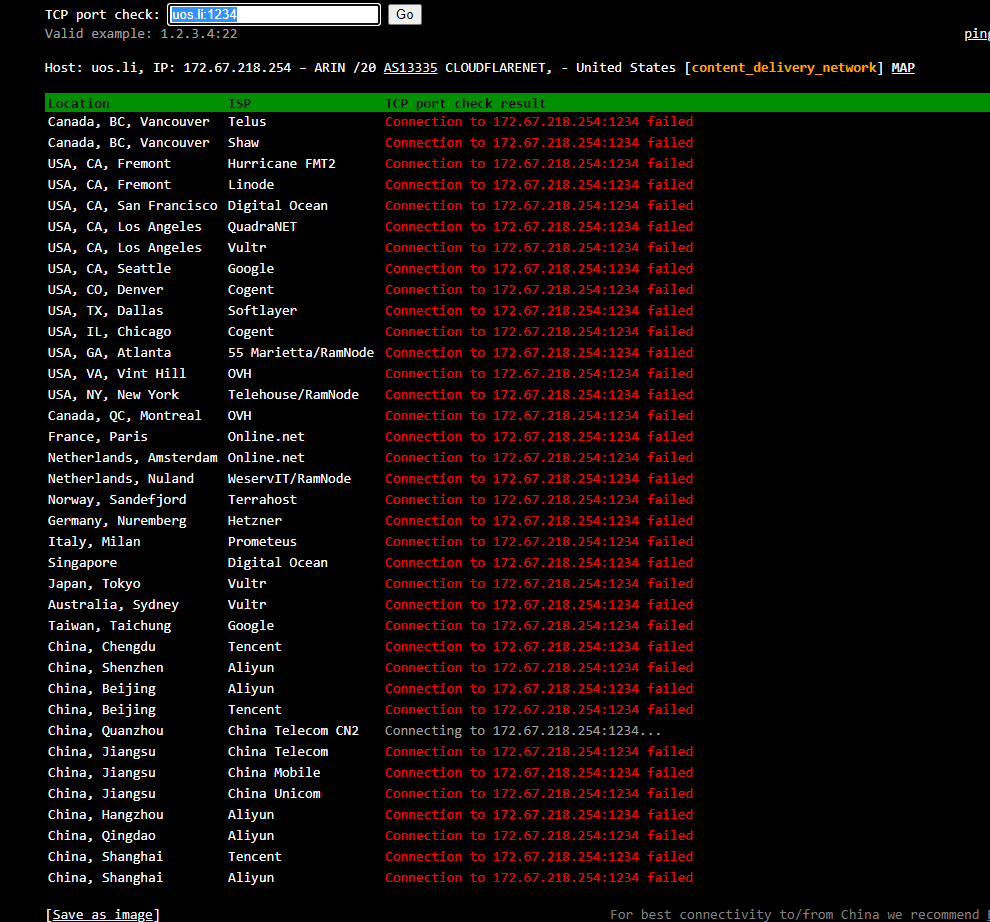Click the 'Valid example: 1.2.3.4:22' hint text

point(141,34)
